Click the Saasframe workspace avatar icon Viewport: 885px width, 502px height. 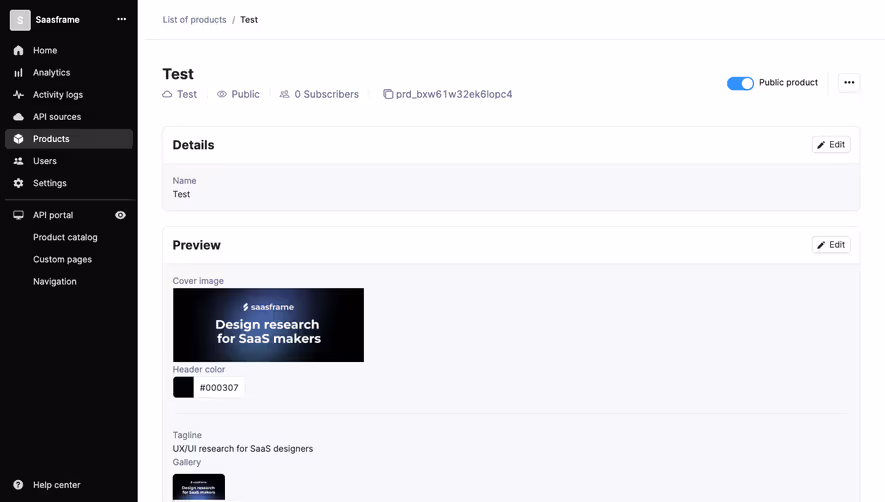[20, 20]
